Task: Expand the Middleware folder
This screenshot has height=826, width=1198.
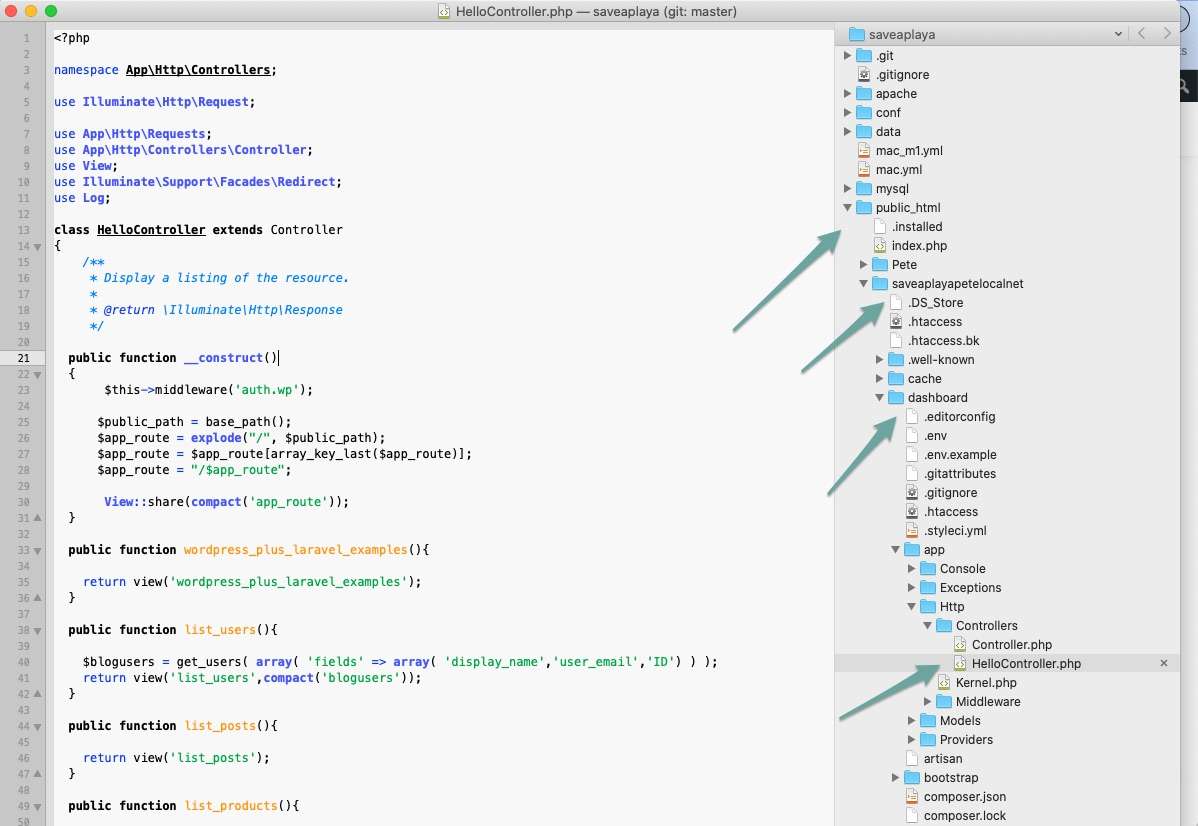Action: (928, 702)
